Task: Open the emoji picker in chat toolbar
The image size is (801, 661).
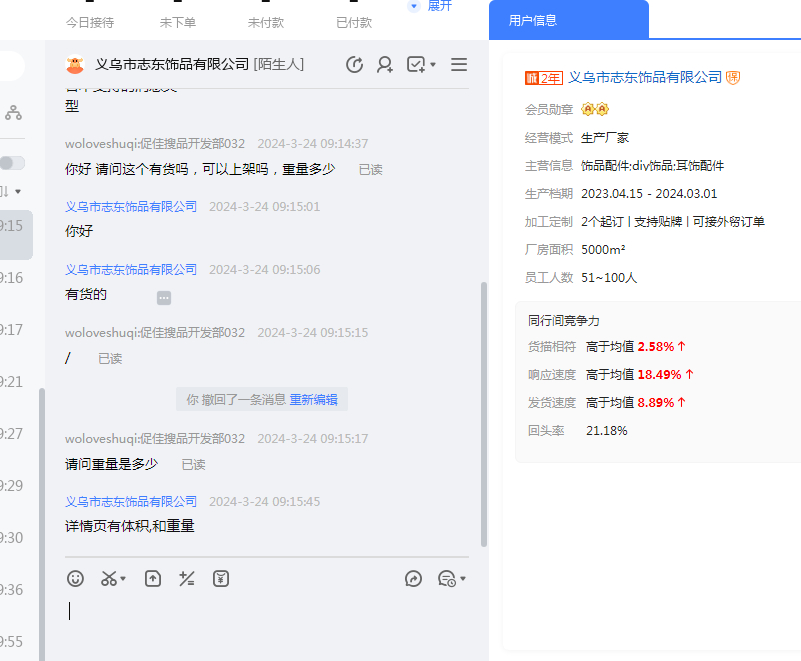Action: 76,578
